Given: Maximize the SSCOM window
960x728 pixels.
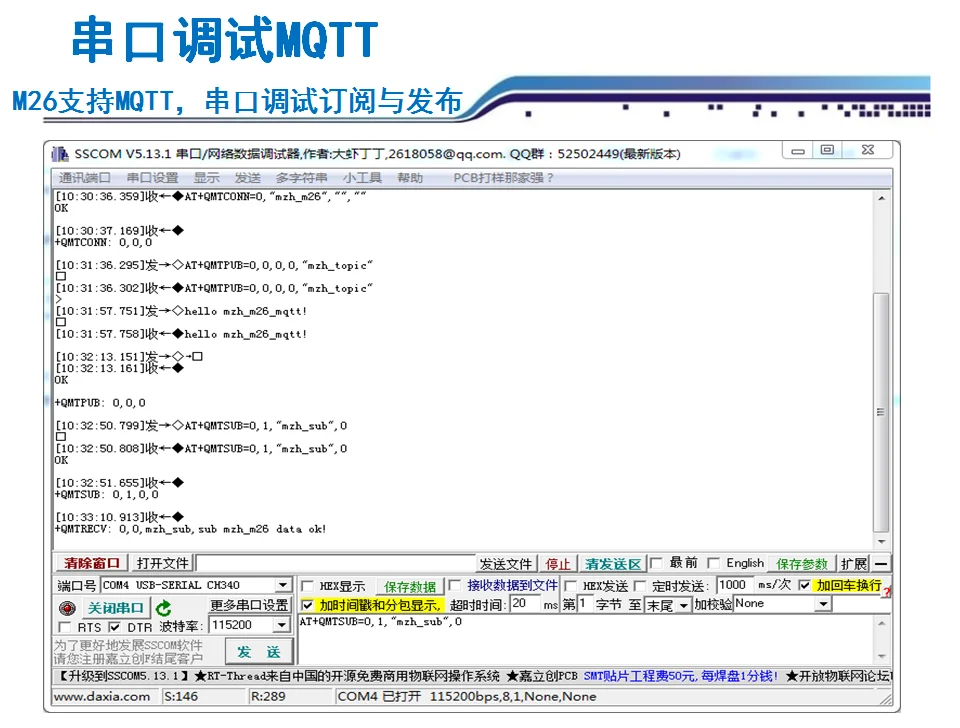Looking at the screenshot, I should tap(827, 150).
